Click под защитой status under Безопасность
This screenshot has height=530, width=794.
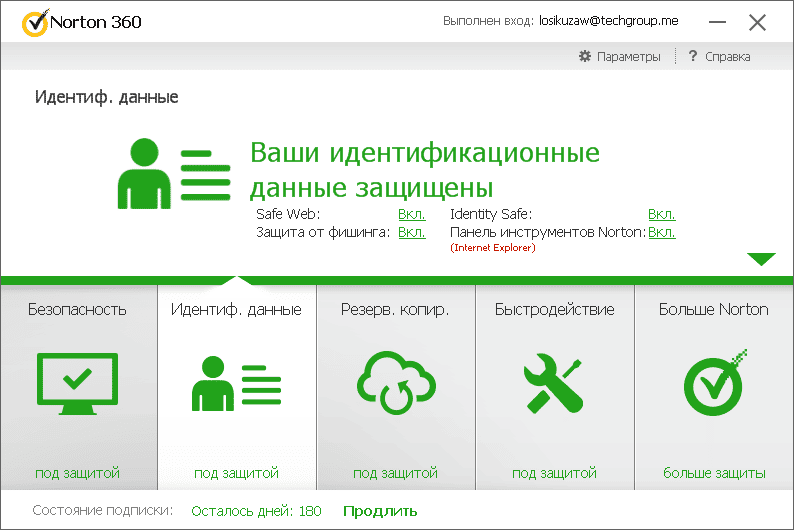pos(77,473)
